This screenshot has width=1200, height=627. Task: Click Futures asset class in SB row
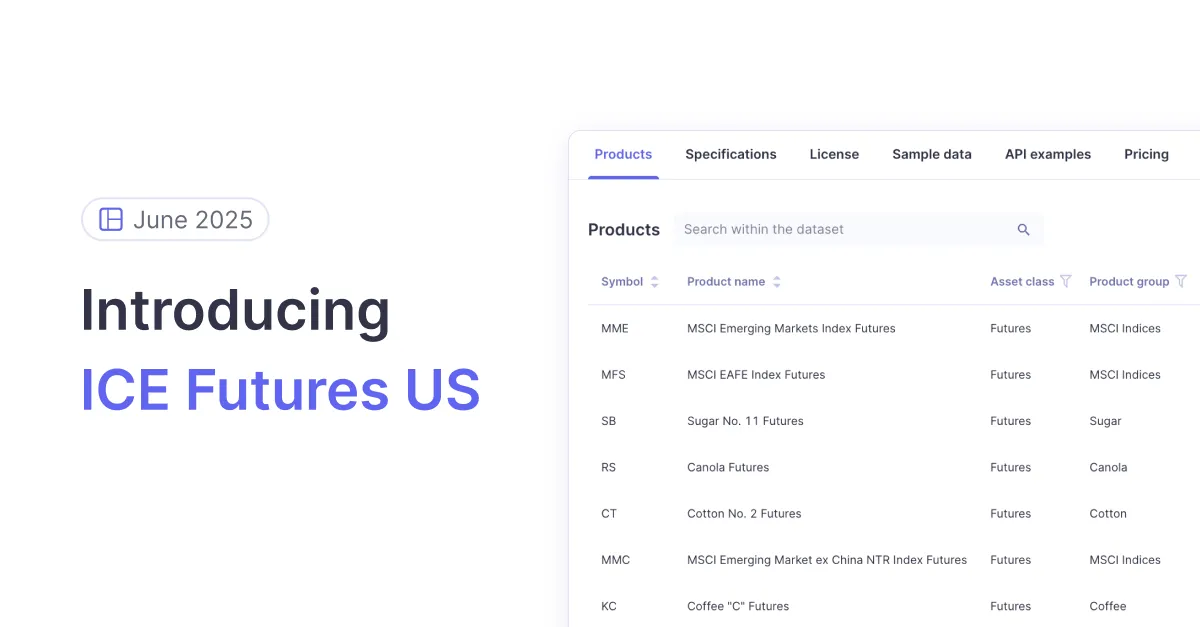pos(1010,421)
